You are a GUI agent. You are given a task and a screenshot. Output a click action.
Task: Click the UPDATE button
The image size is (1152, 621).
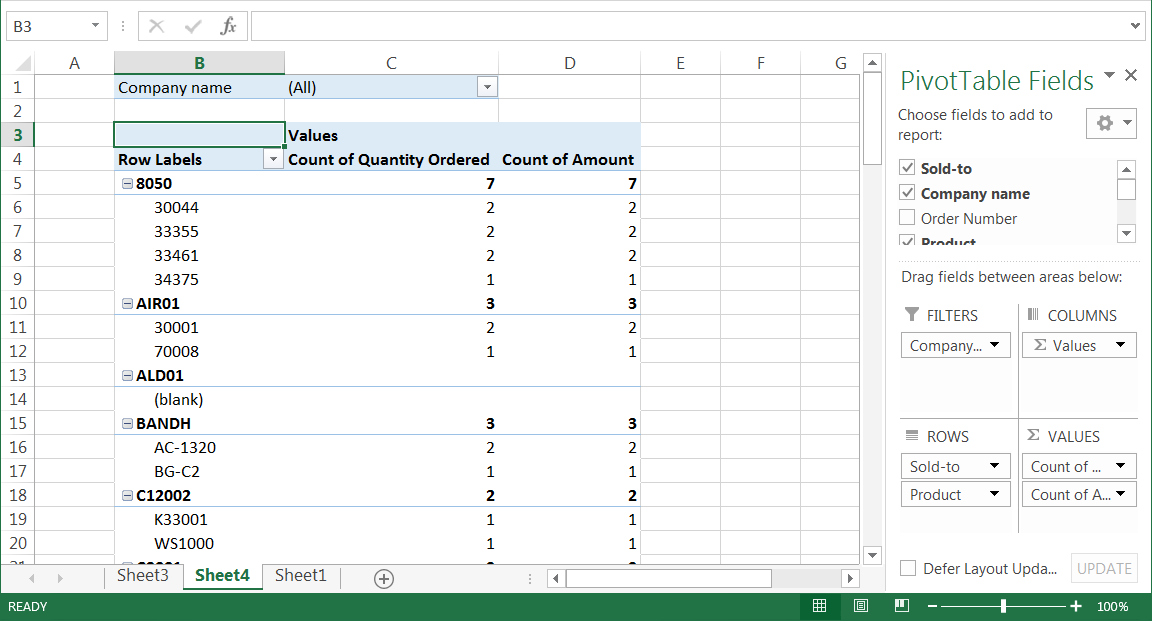tap(1104, 567)
